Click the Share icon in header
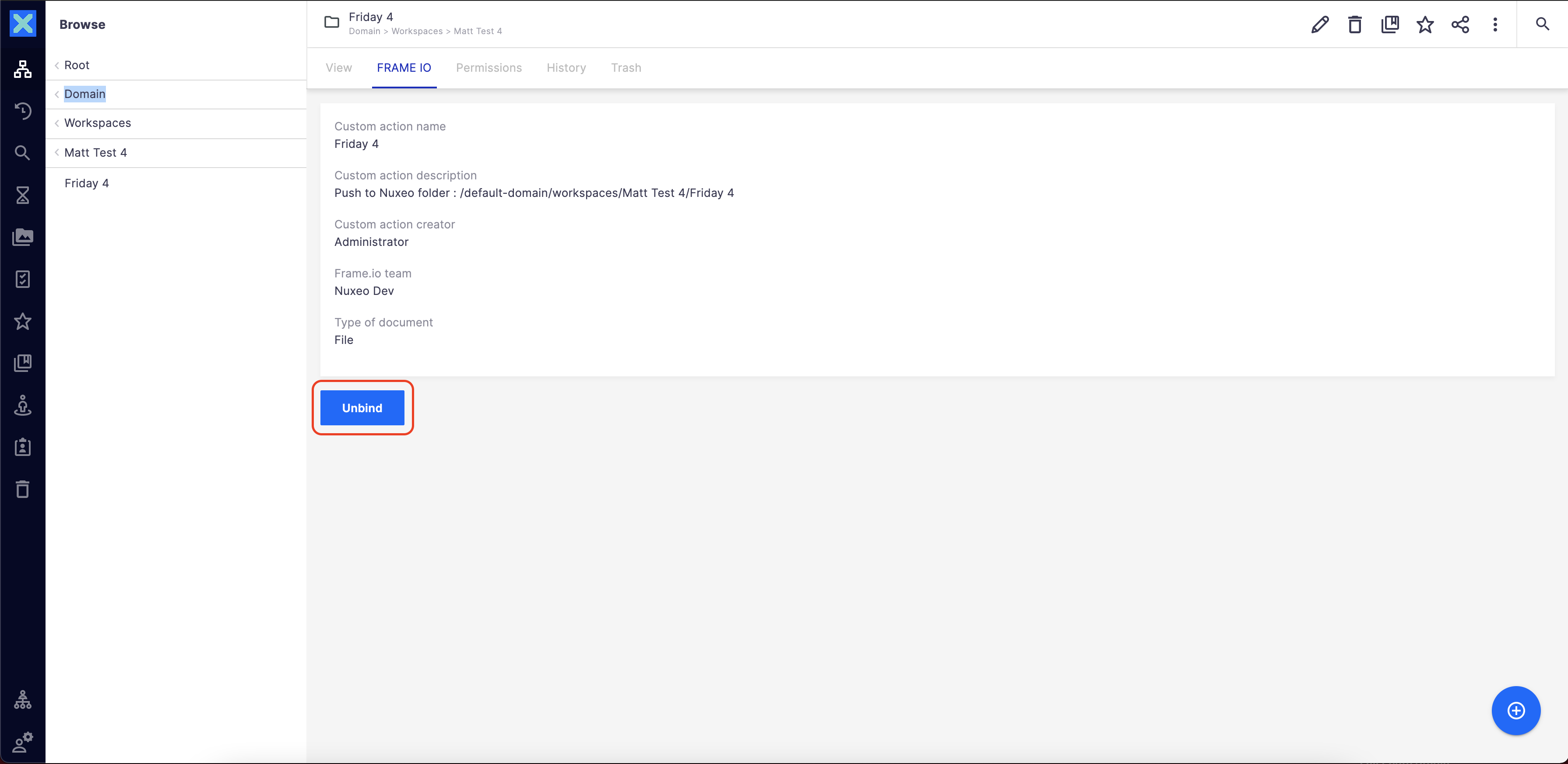The width and height of the screenshot is (1568, 764). pos(1459,25)
